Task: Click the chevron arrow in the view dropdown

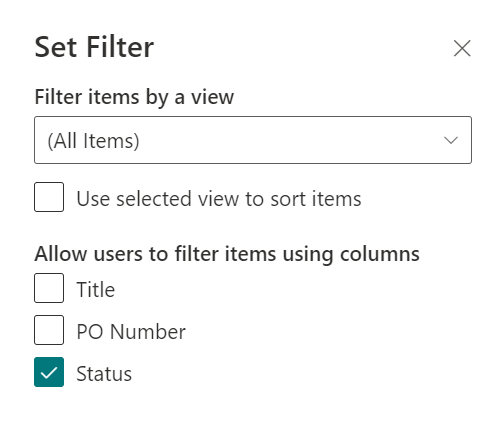Action: click(x=451, y=140)
